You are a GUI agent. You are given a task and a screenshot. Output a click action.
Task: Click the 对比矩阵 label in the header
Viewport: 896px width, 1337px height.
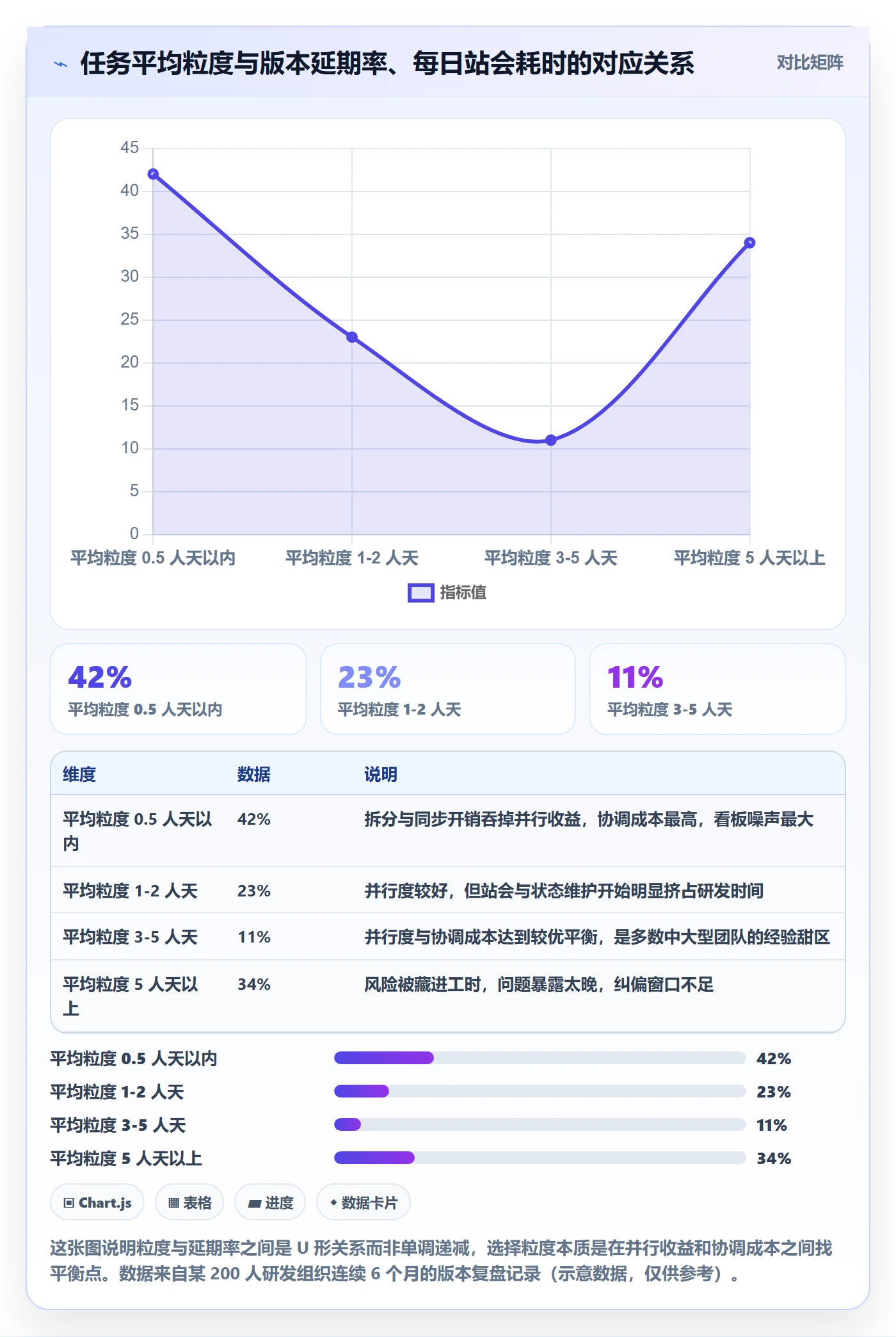point(810,63)
